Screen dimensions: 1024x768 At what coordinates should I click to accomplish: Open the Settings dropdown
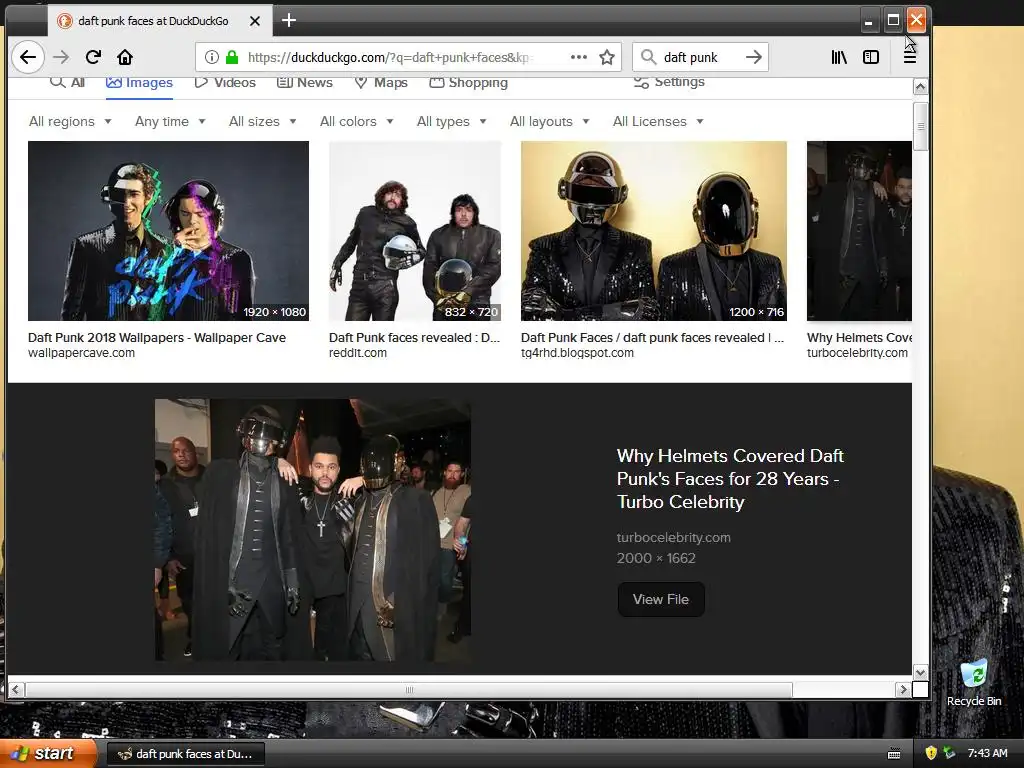point(669,82)
